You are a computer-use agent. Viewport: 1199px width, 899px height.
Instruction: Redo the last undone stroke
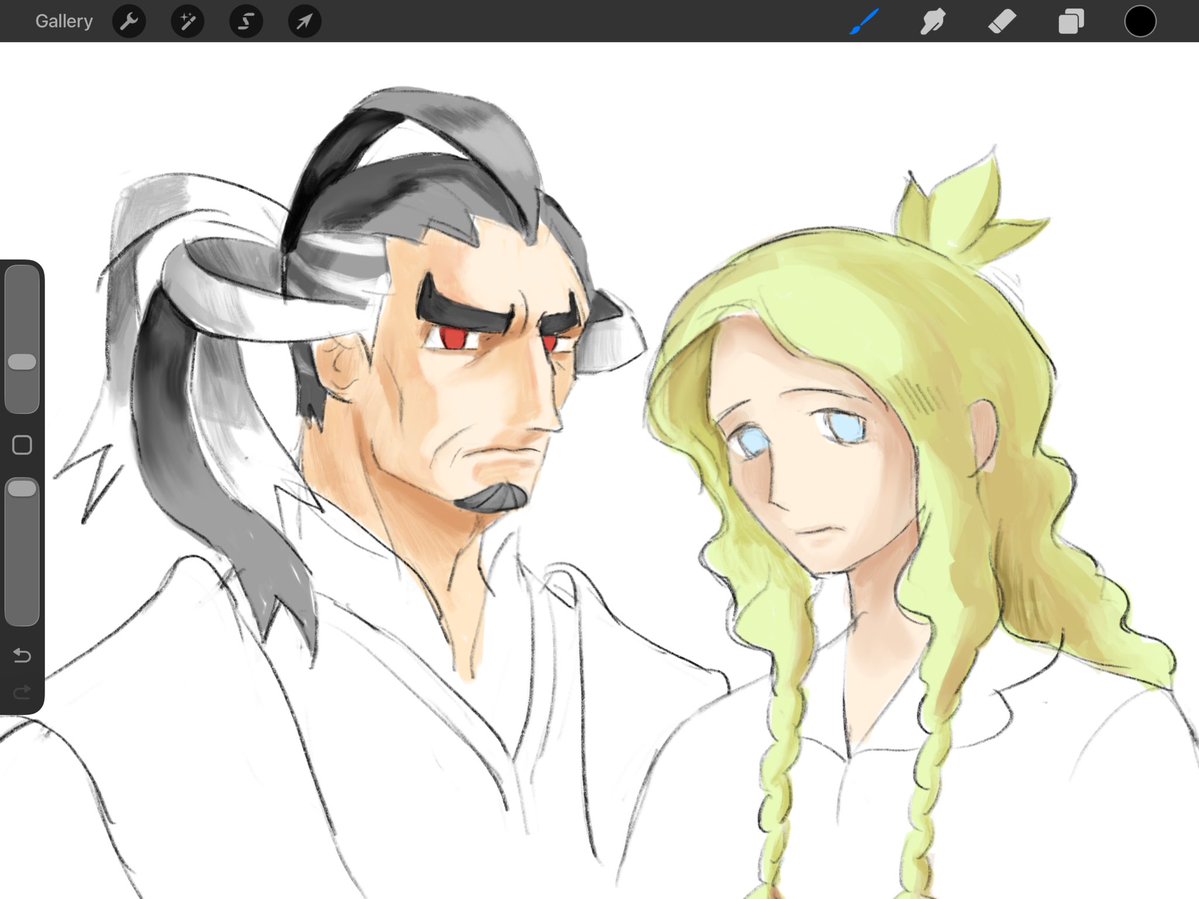[x=22, y=692]
